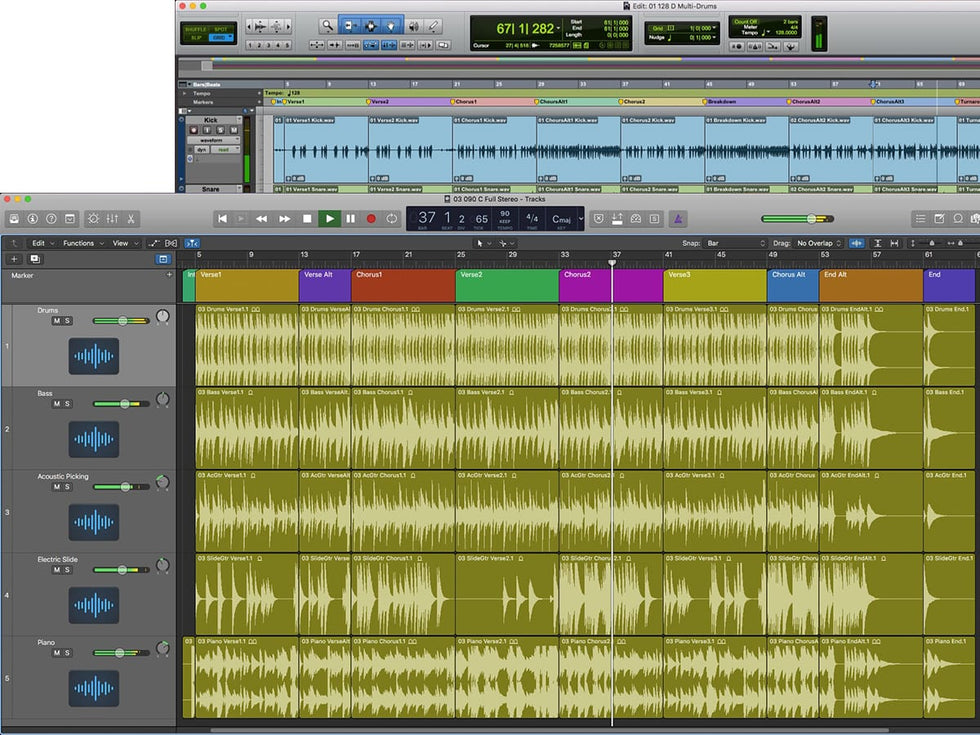
Task: Click the purple Metronome icon
Action: point(677,218)
